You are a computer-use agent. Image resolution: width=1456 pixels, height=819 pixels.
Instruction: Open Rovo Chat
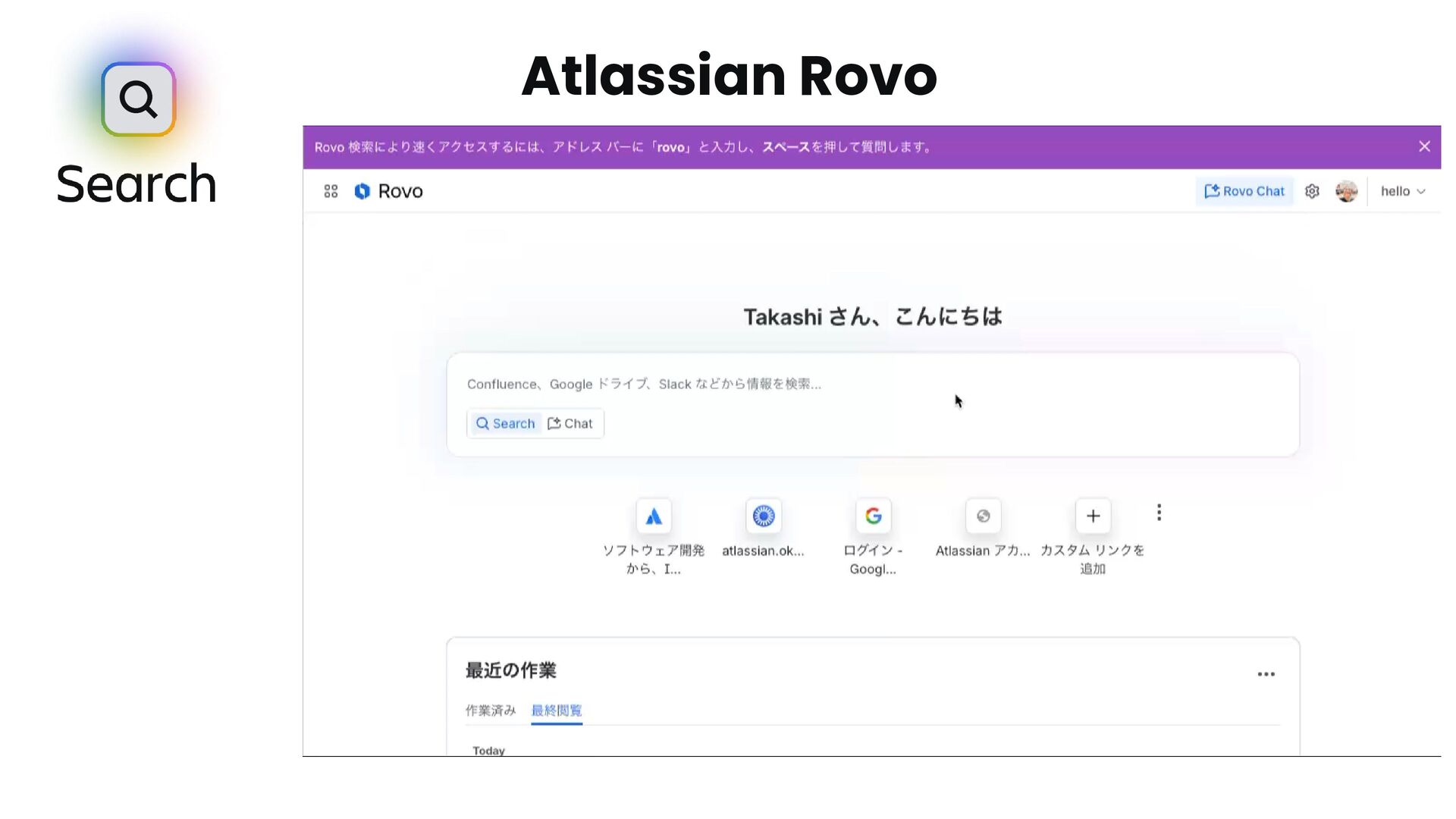(x=1244, y=191)
